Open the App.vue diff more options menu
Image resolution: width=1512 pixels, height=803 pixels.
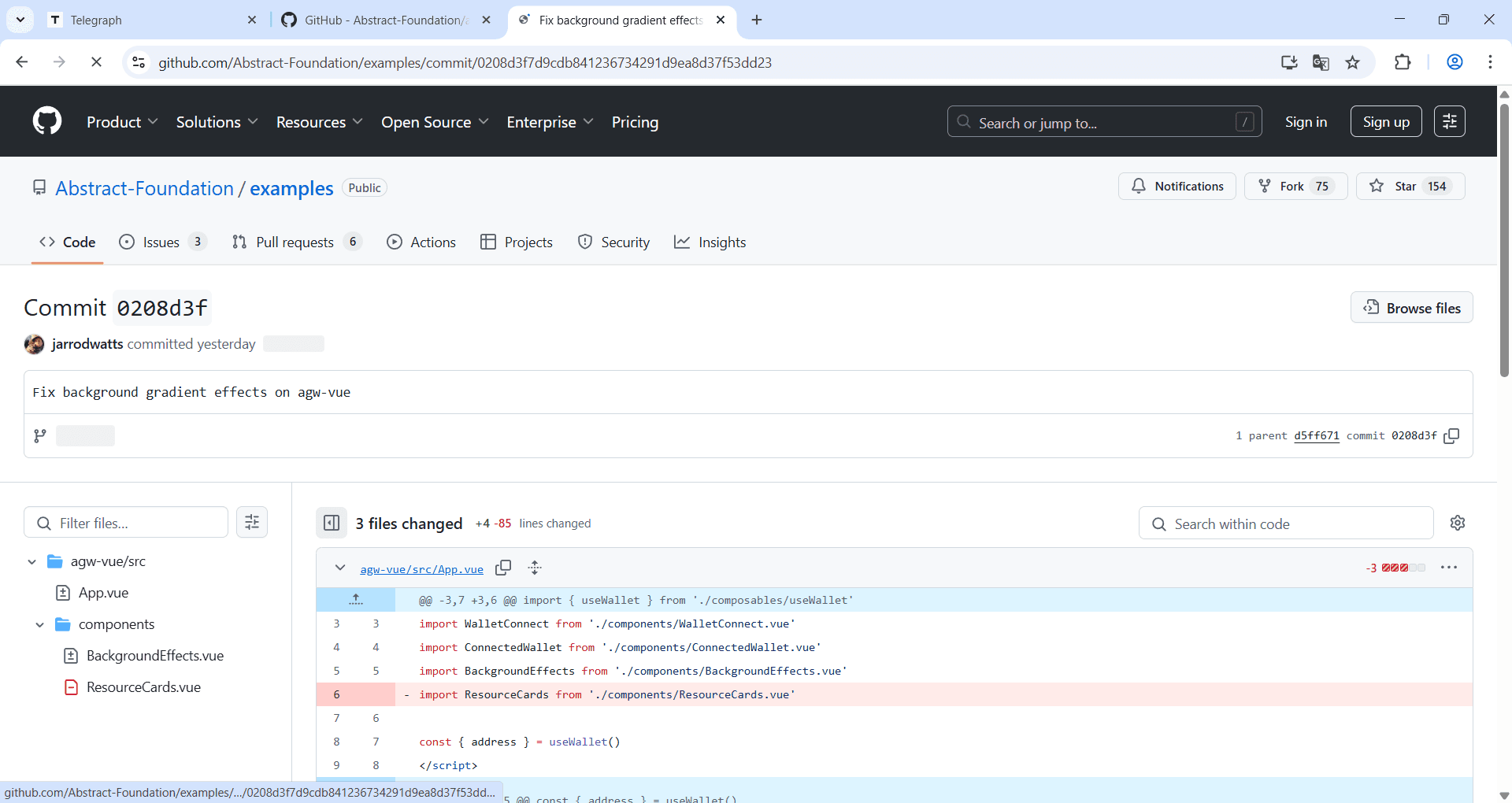[1449, 568]
